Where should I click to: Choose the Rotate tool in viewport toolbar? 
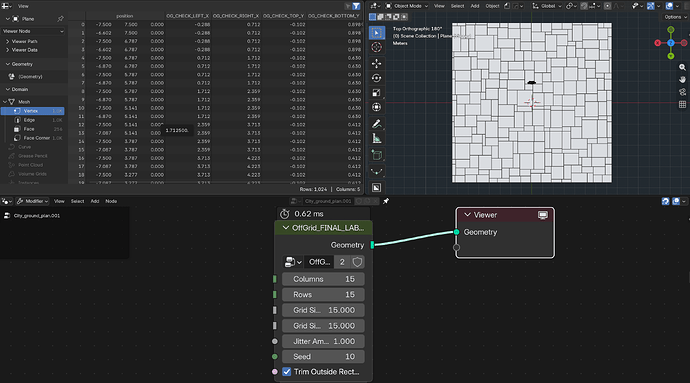pos(377,78)
